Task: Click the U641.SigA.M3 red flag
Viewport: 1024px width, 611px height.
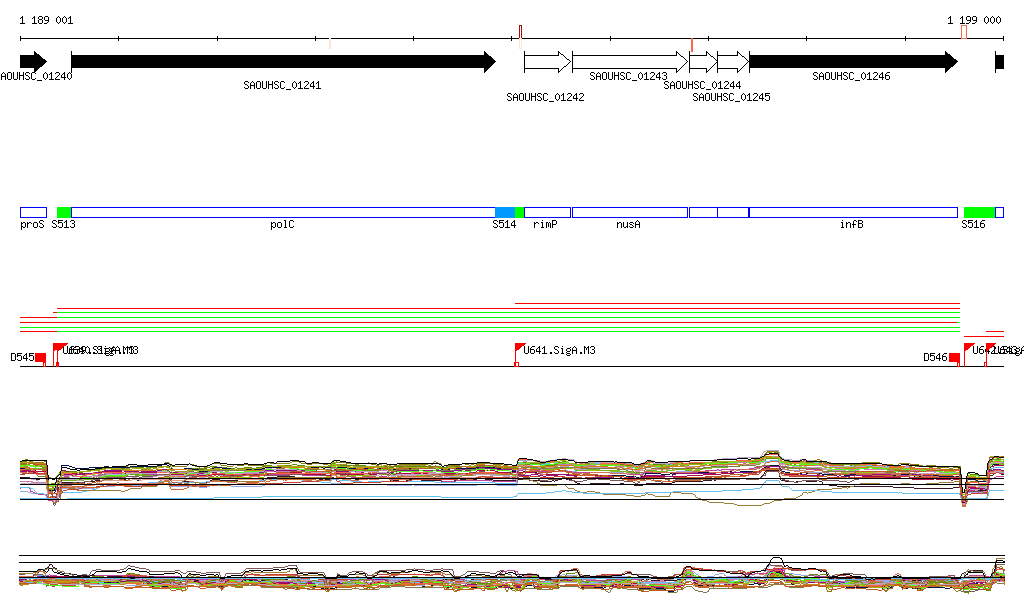Action: coord(519,349)
